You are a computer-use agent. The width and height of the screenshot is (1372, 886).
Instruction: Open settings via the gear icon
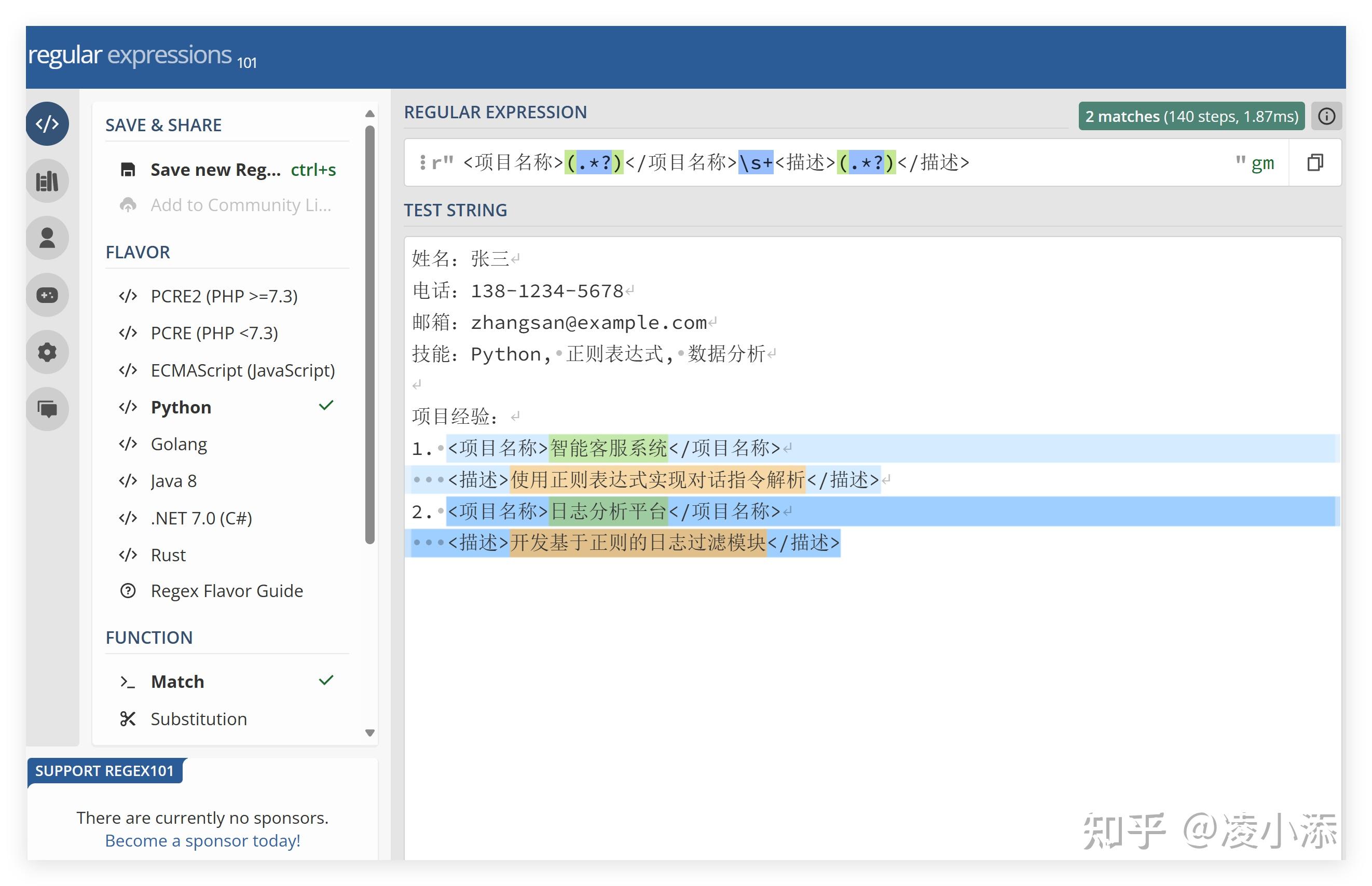(x=47, y=352)
